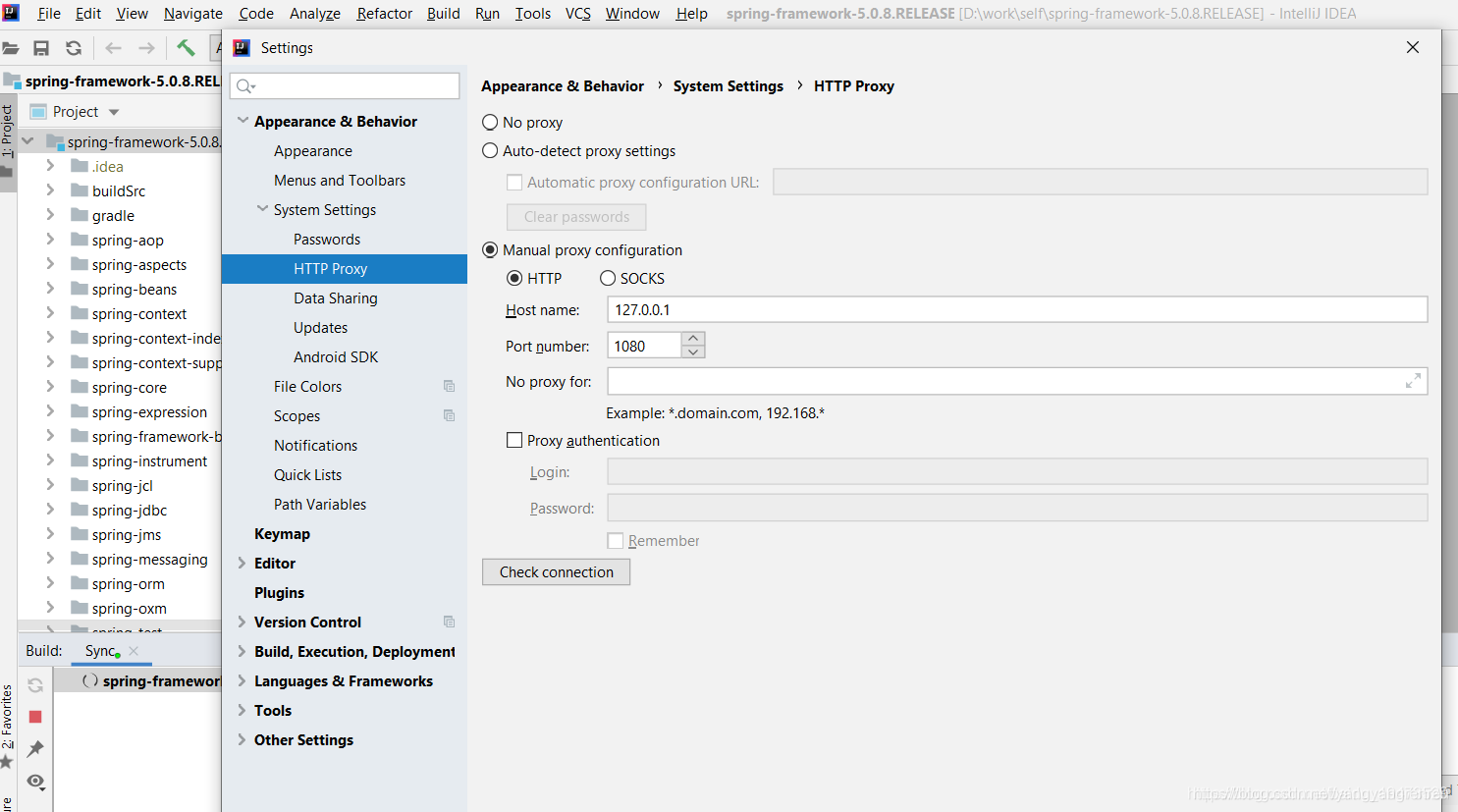Close the Sync tab with its x icon
Screen dimensions: 1458x812
tap(134, 651)
